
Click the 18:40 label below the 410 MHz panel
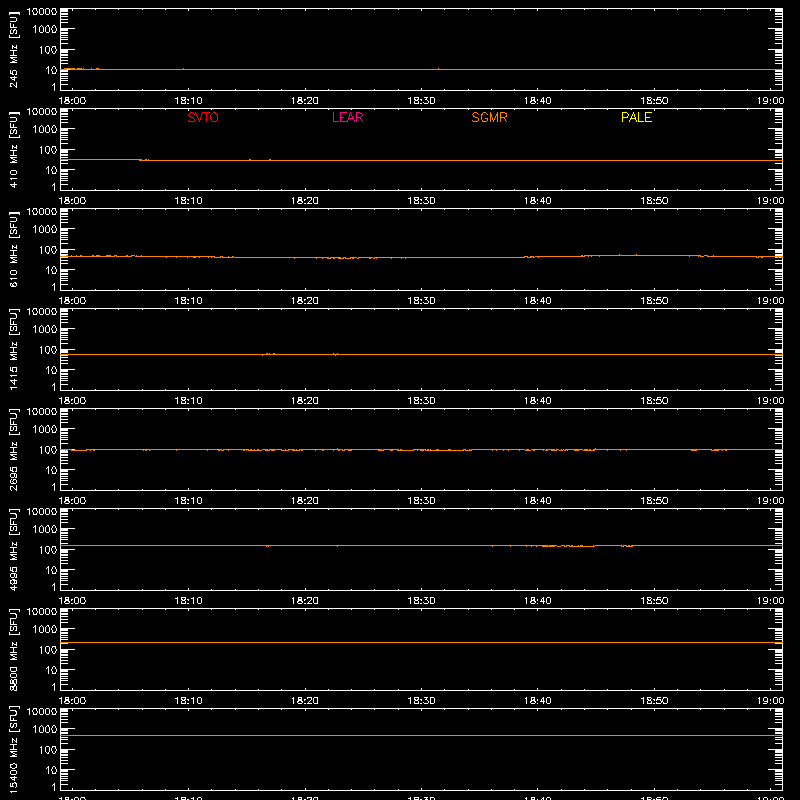[537, 201]
